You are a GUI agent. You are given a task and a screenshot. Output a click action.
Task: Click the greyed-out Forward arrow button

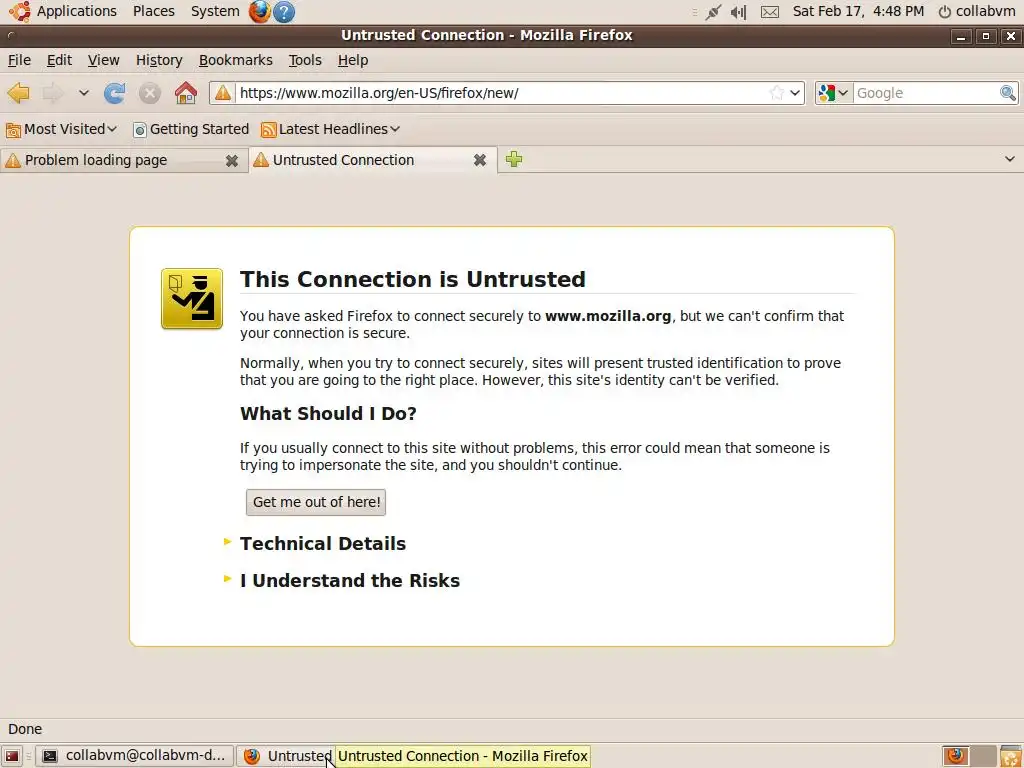click(53, 93)
